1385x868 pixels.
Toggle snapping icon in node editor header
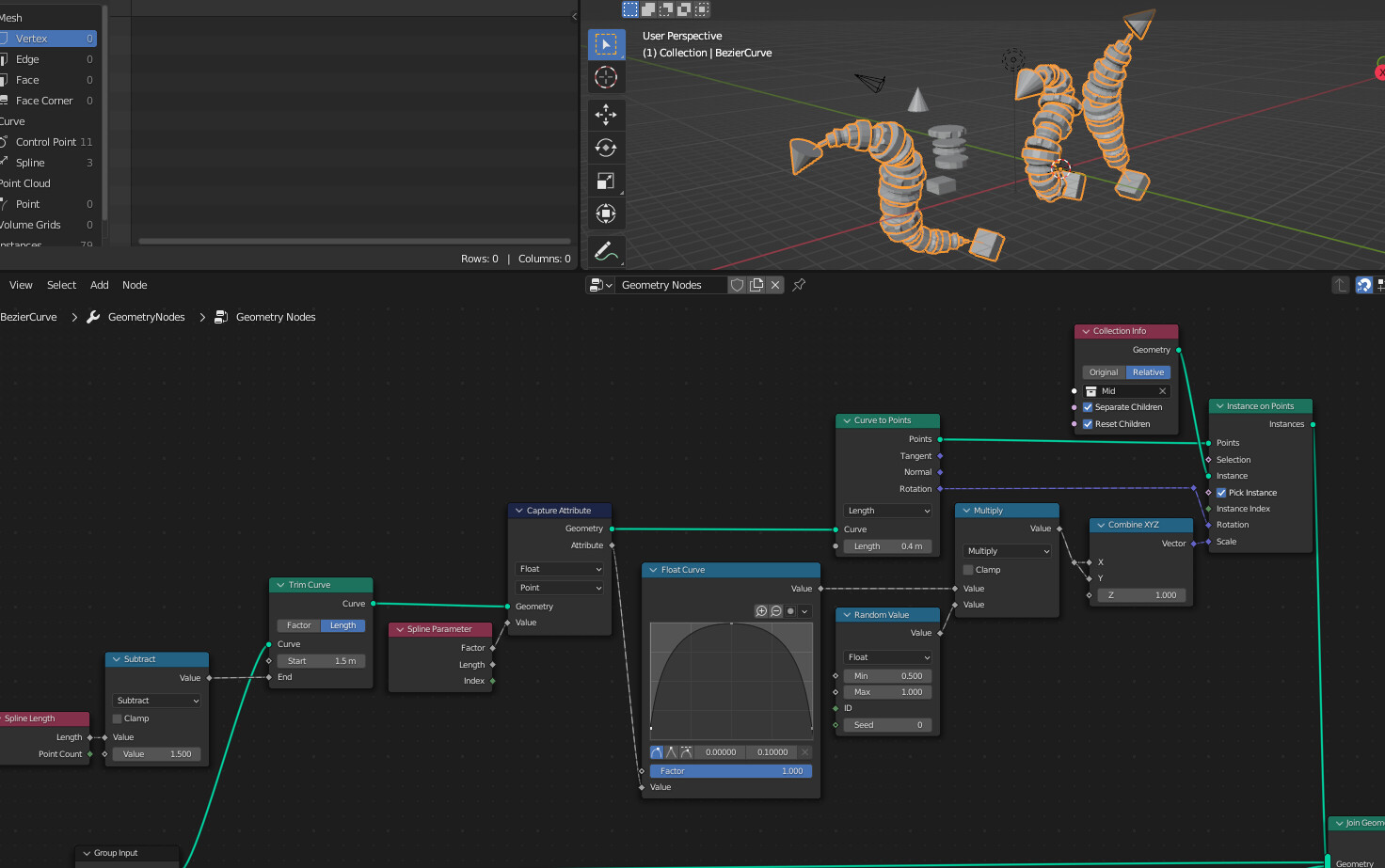tap(1364, 285)
